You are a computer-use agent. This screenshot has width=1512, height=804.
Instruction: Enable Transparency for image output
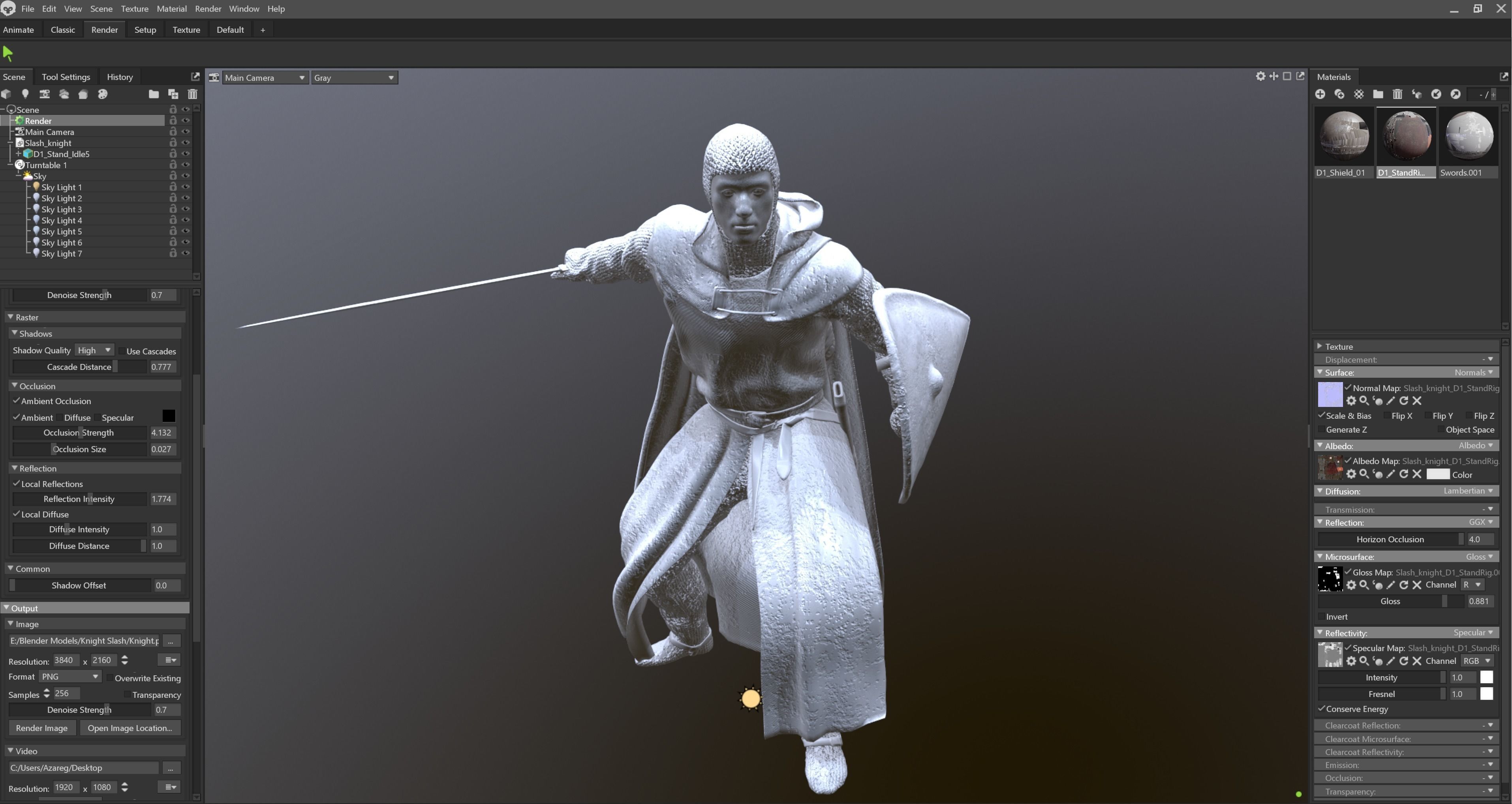pyautogui.click(x=128, y=695)
